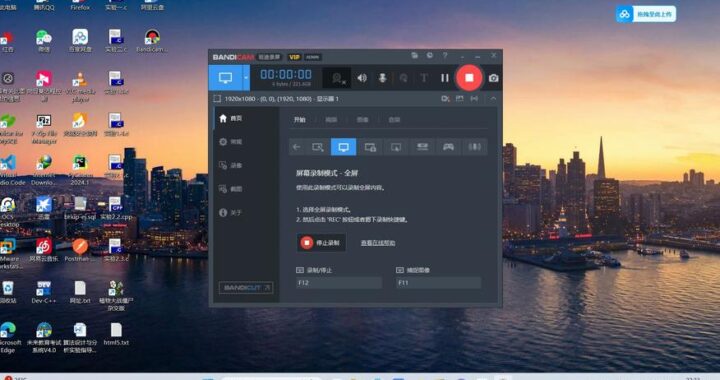Click the Baidu cloud upload floating widget
This screenshot has width=720, height=380.
(646, 14)
